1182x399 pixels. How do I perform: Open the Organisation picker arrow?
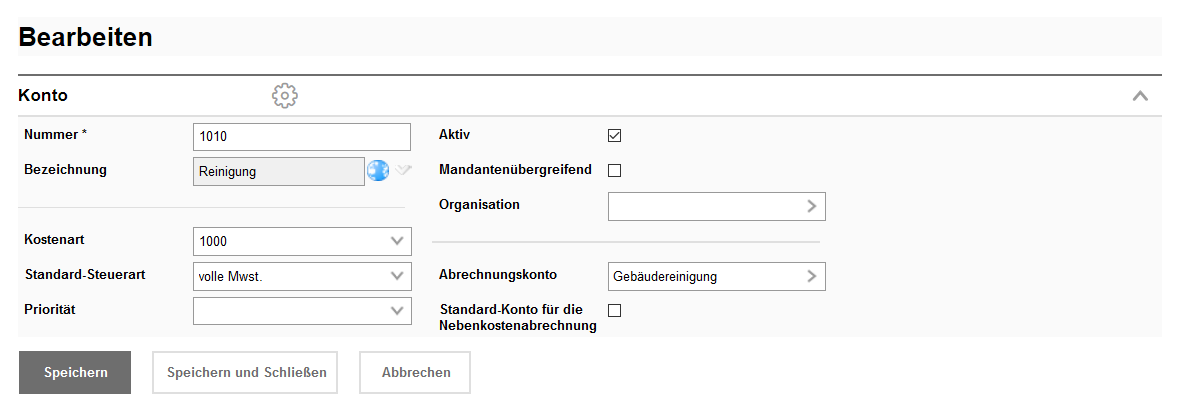click(811, 206)
